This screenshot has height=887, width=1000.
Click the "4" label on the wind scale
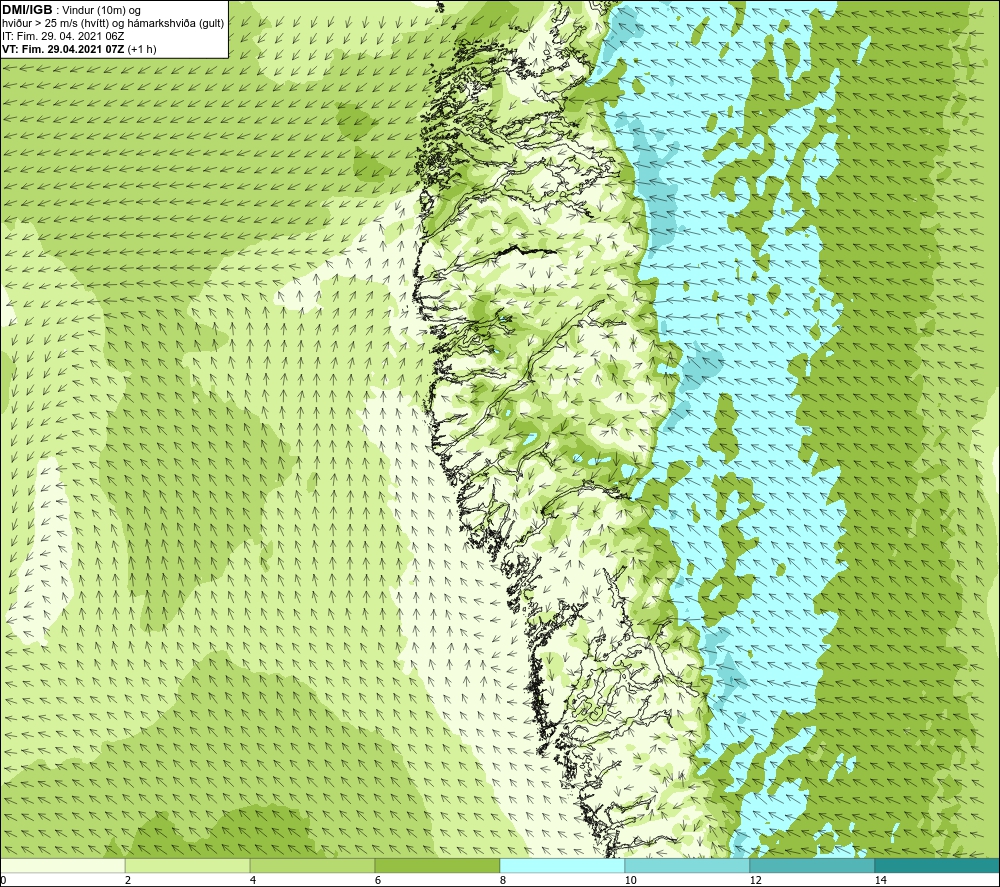click(253, 880)
